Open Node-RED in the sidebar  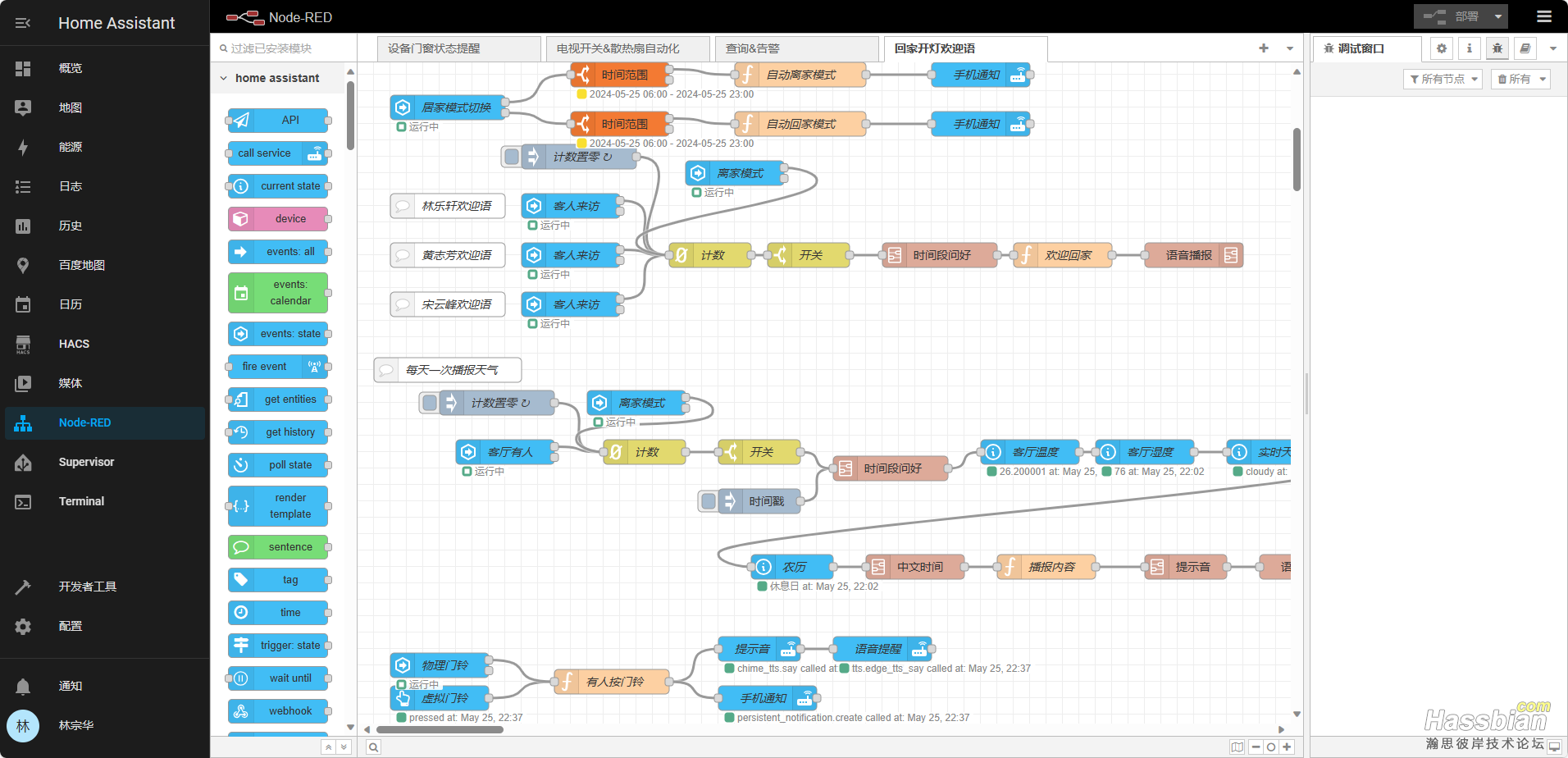tap(105, 422)
